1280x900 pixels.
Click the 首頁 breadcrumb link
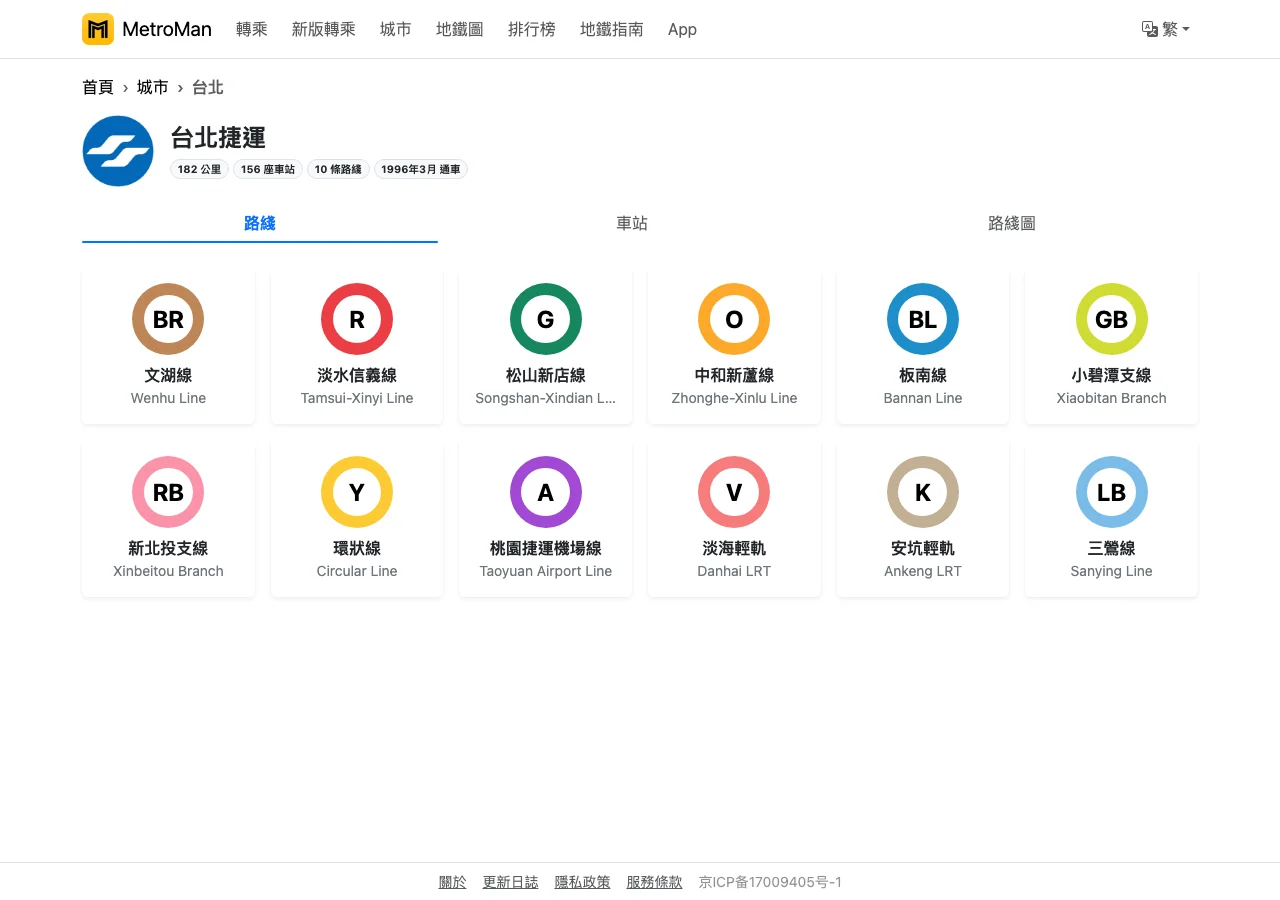[98, 87]
